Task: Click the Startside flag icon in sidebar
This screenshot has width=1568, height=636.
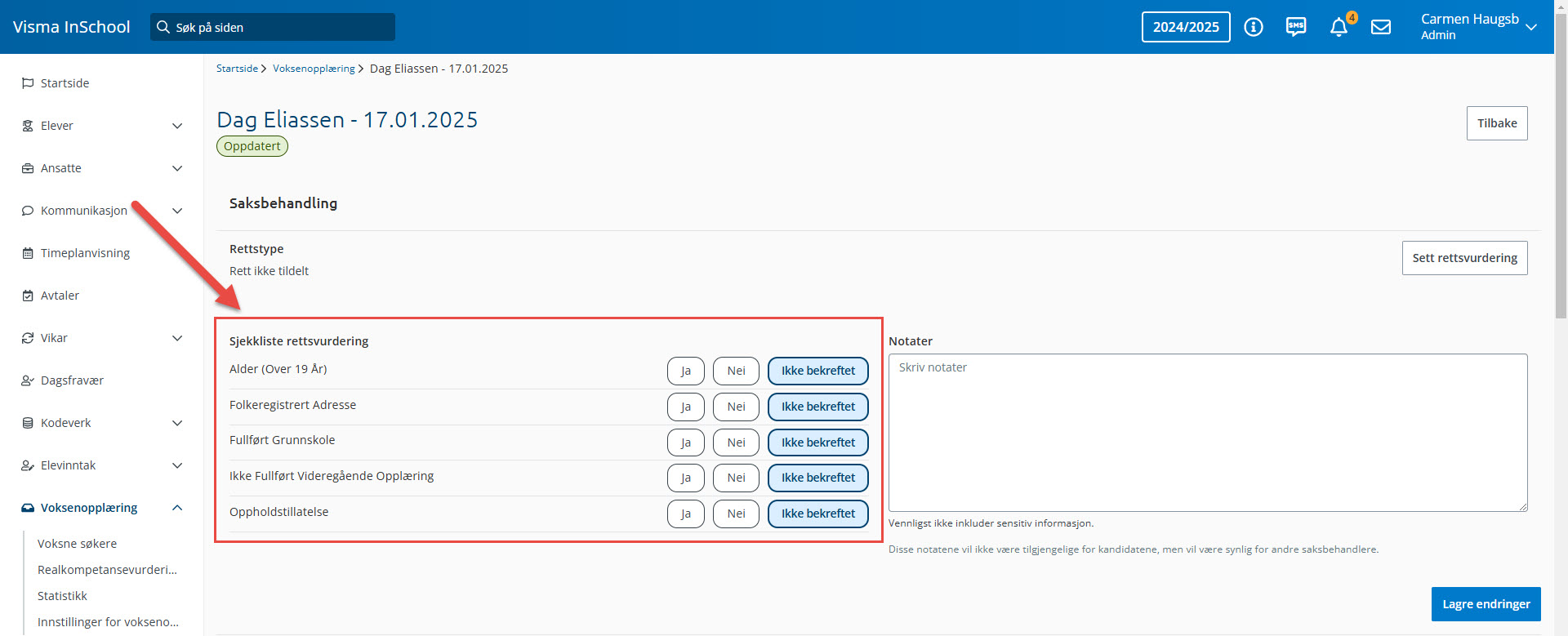Action: pyautogui.click(x=28, y=83)
